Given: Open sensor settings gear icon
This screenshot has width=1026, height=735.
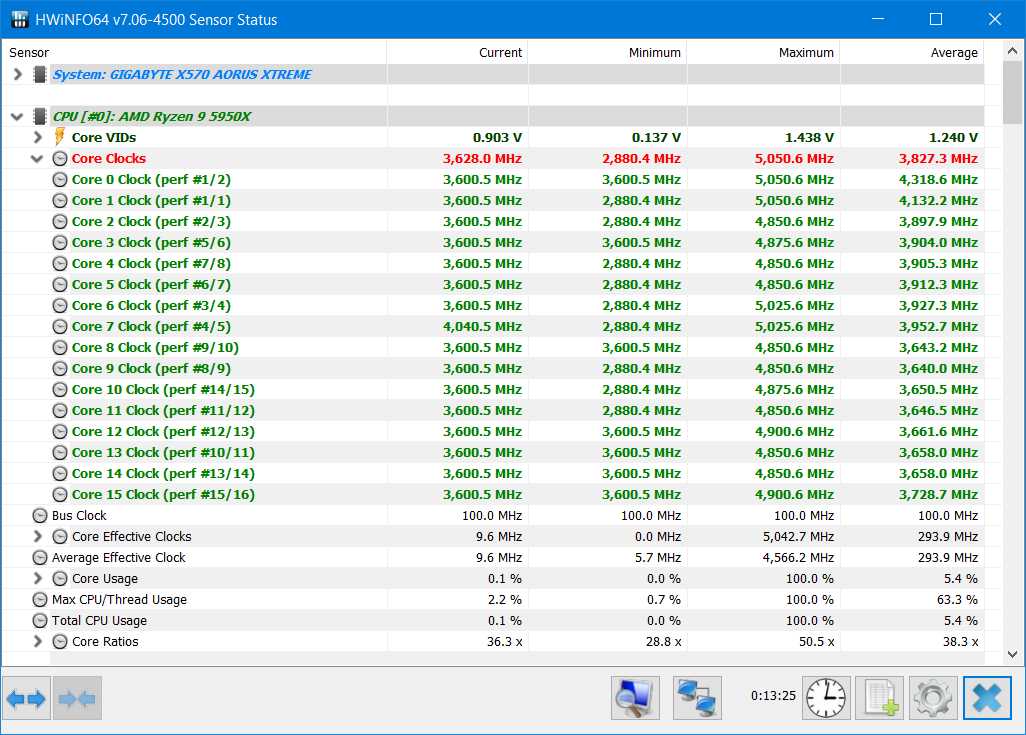Looking at the screenshot, I should pyautogui.click(x=933, y=698).
